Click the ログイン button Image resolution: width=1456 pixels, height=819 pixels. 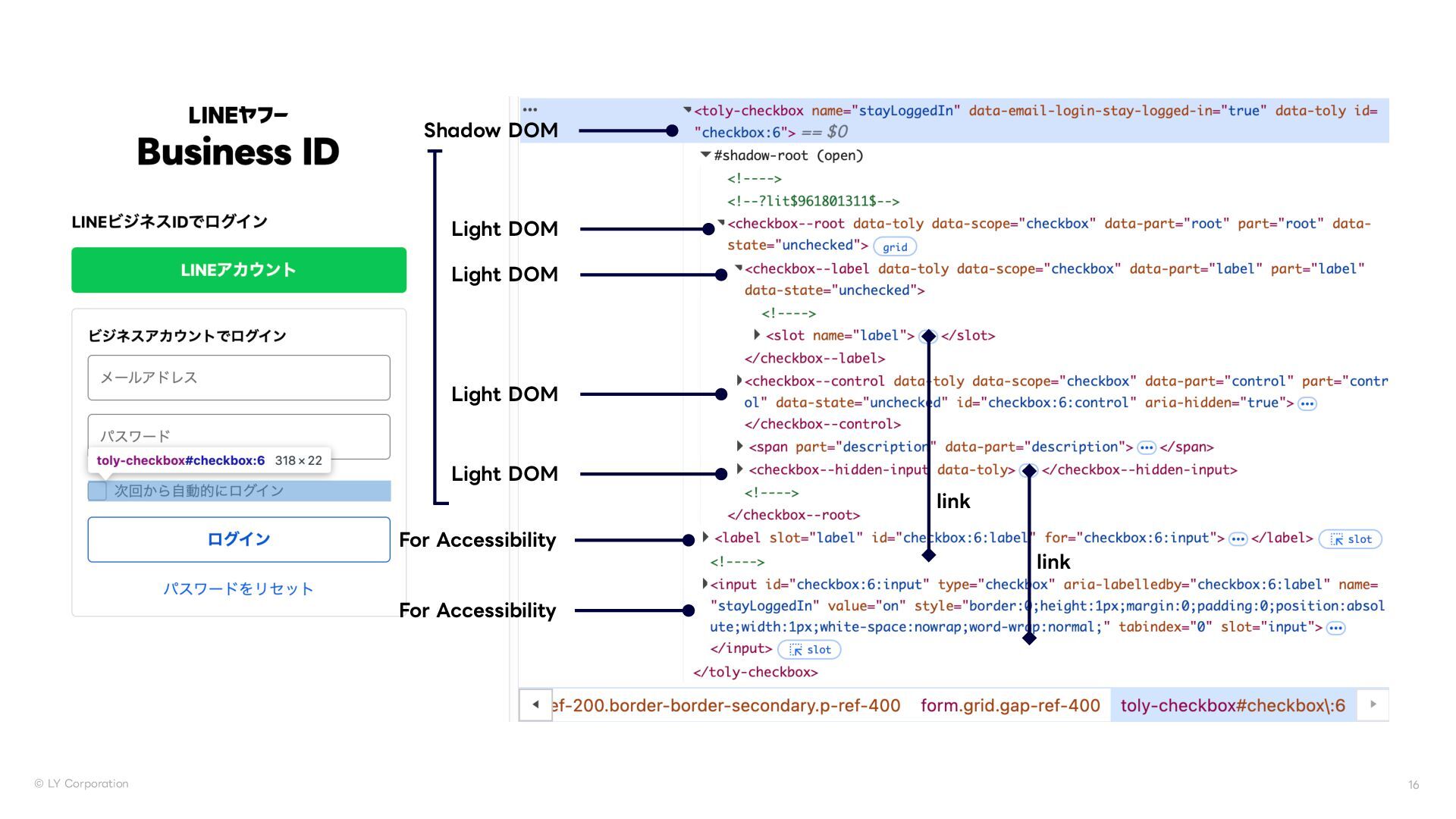(239, 539)
